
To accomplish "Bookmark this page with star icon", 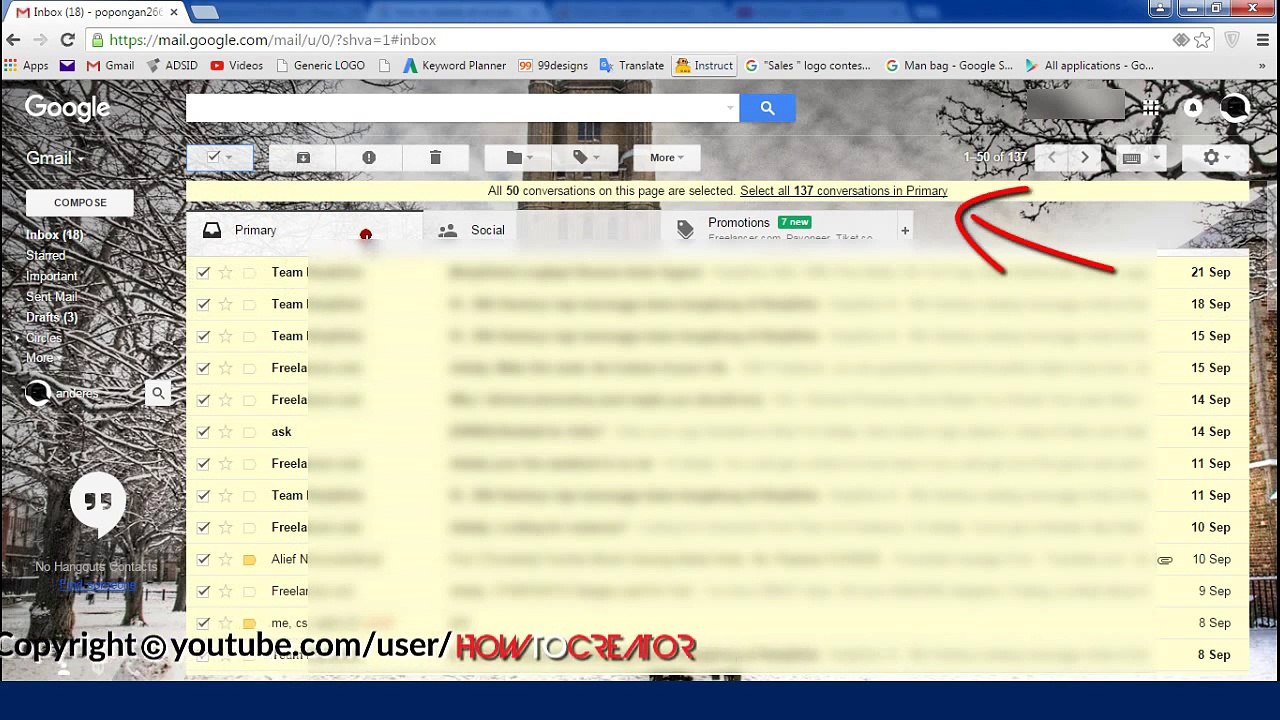I will pyautogui.click(x=1202, y=40).
